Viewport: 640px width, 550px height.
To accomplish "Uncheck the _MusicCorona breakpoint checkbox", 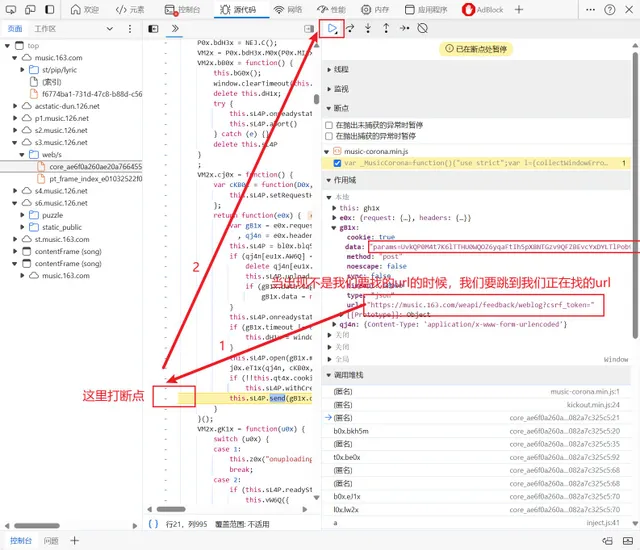I will (x=337, y=163).
